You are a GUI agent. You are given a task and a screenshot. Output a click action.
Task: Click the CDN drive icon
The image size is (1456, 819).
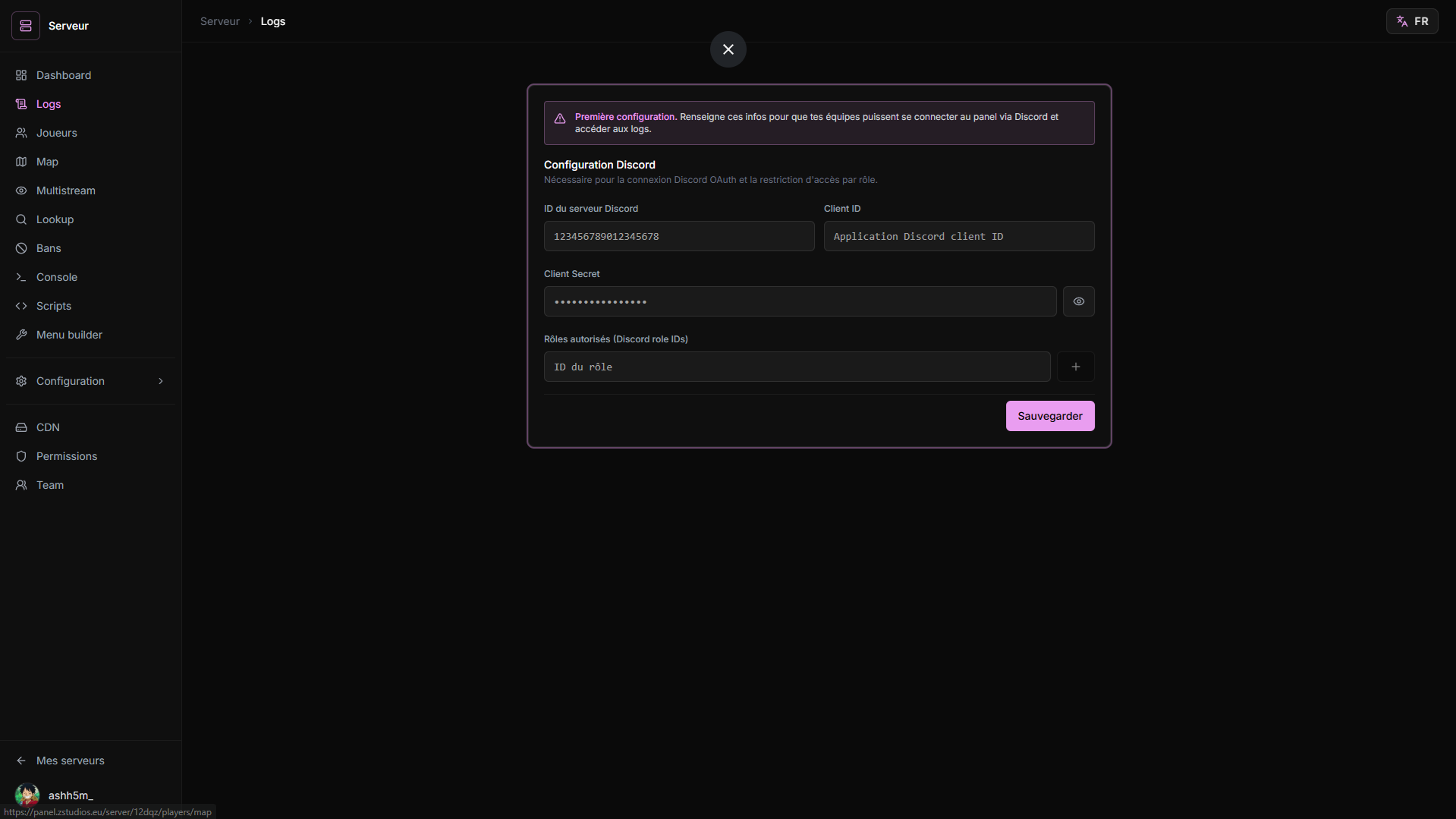[21, 427]
